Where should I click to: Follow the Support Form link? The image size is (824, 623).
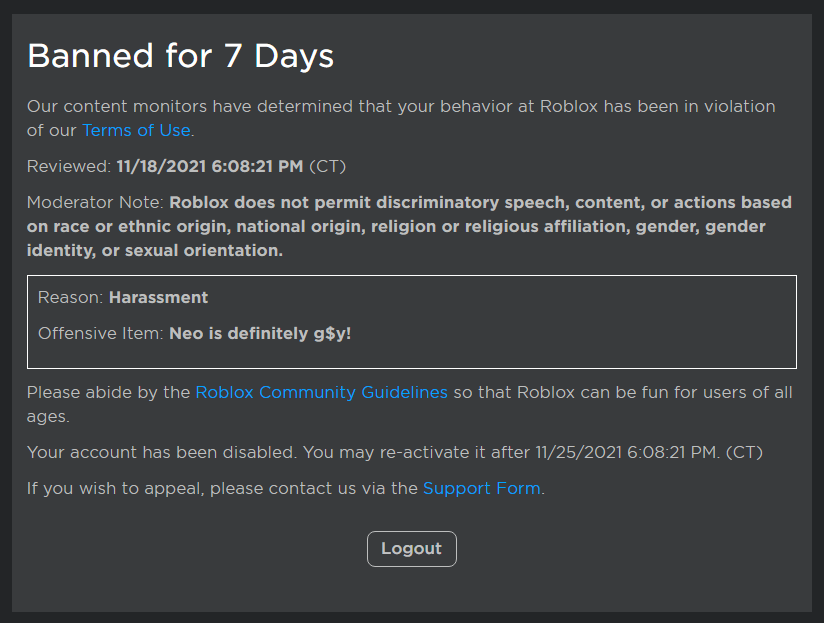point(481,488)
